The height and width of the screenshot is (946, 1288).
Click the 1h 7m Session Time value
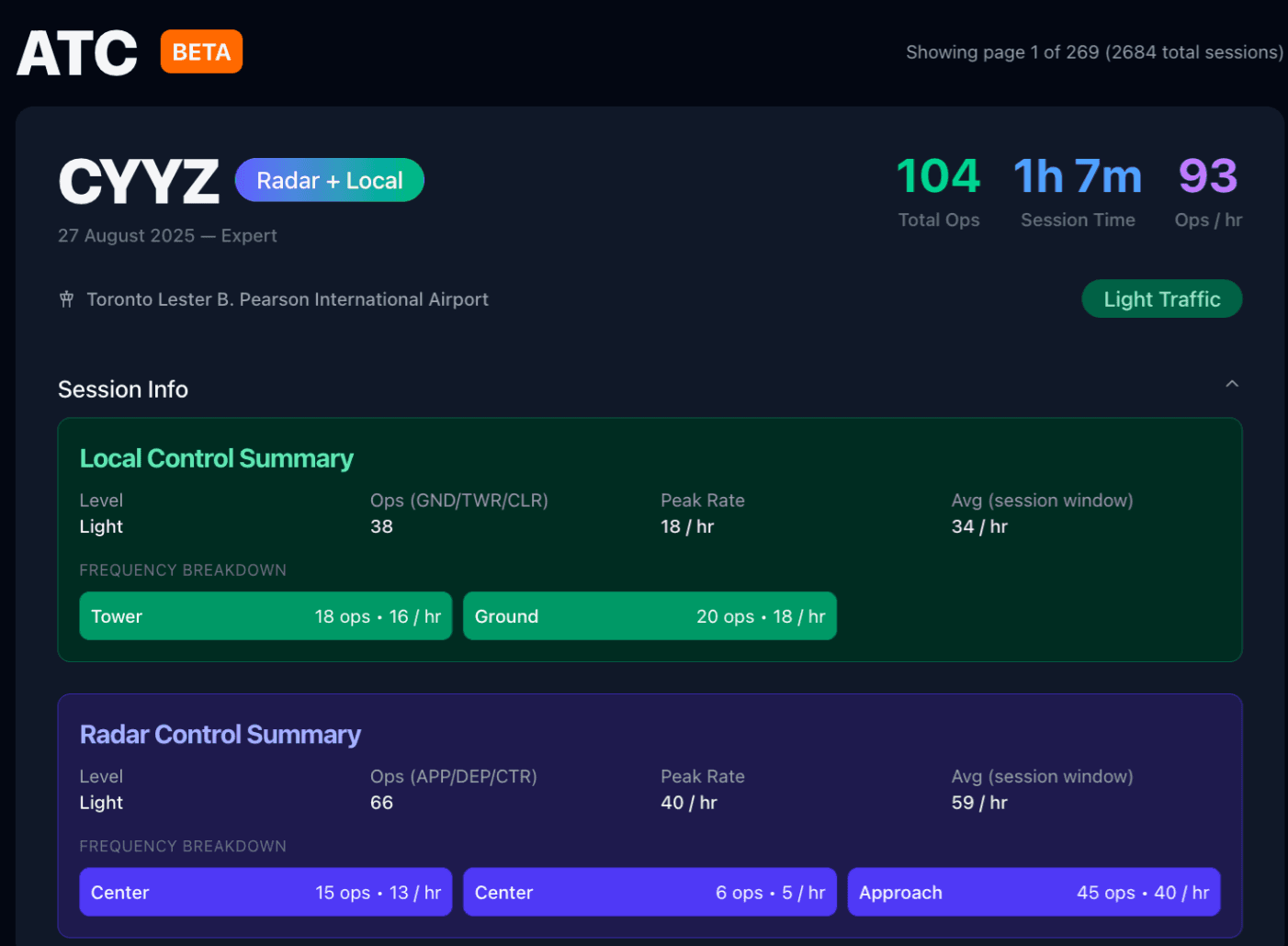(1078, 176)
